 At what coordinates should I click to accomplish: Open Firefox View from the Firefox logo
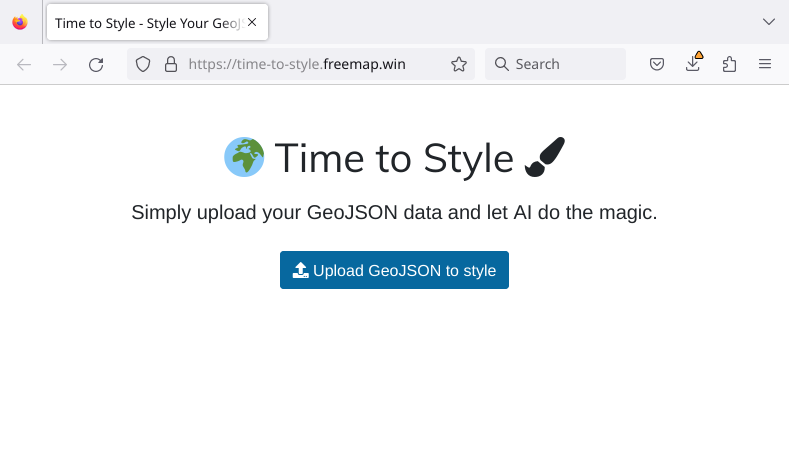[x=20, y=22]
